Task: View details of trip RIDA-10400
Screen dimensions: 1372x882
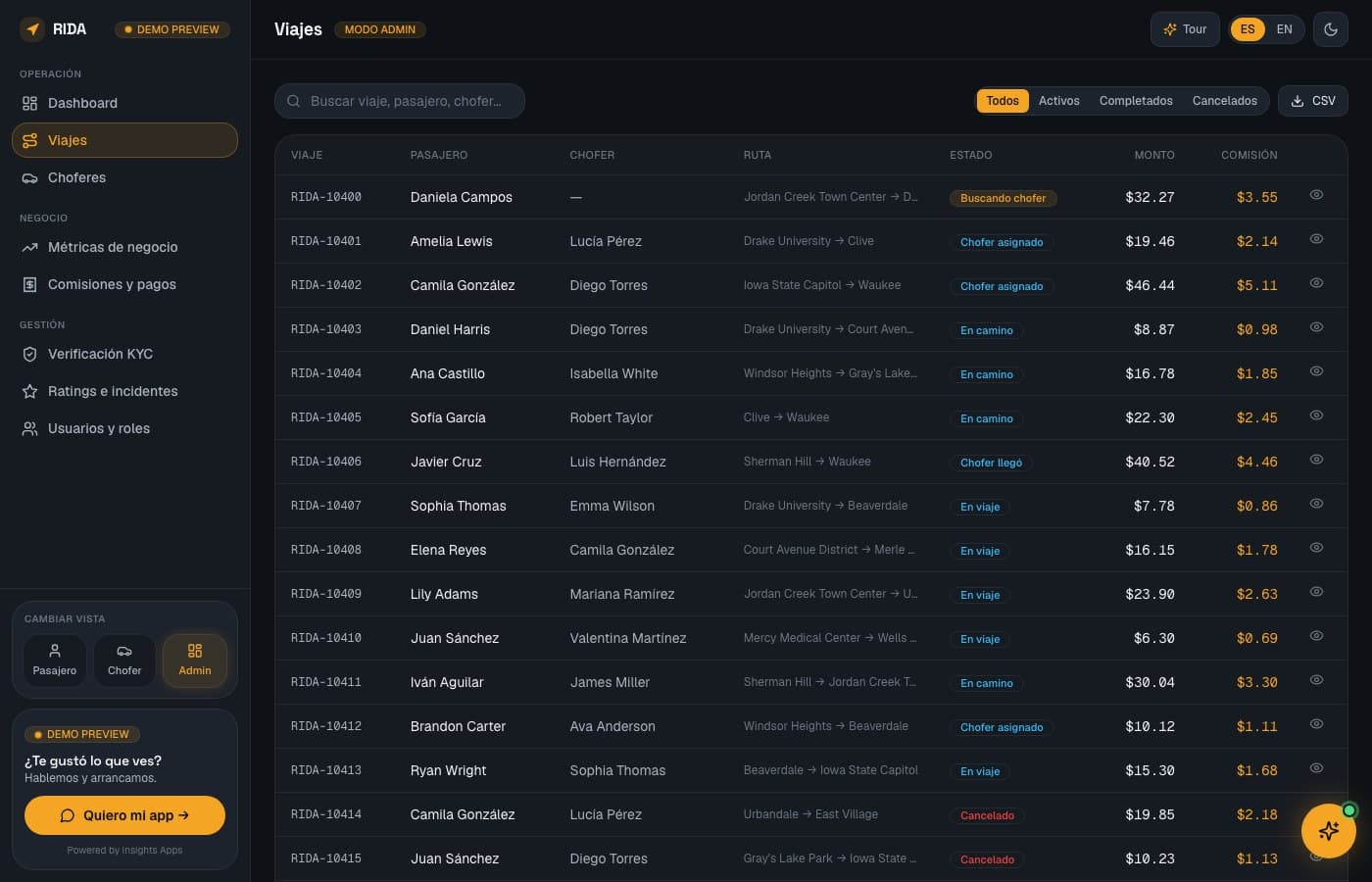Action: 1316,195
